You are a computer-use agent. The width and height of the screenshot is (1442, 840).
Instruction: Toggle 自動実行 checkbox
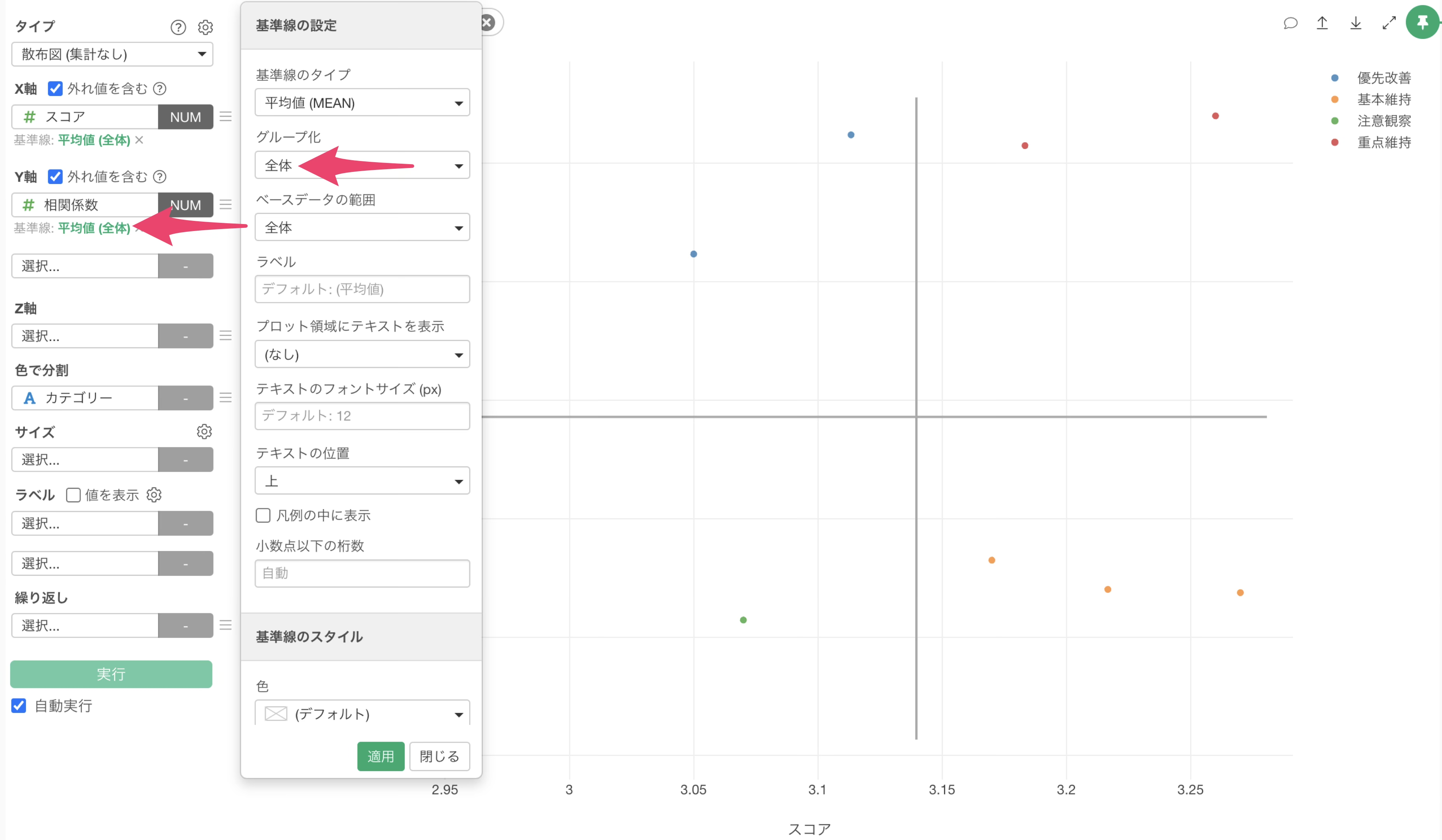click(x=19, y=705)
